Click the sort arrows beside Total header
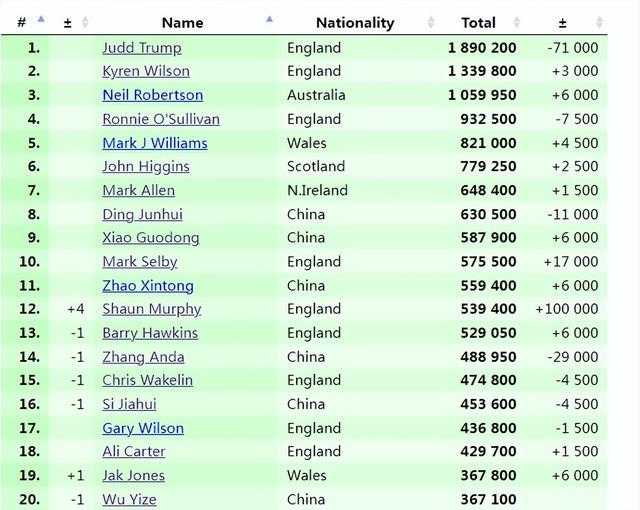 pyautogui.click(x=519, y=22)
